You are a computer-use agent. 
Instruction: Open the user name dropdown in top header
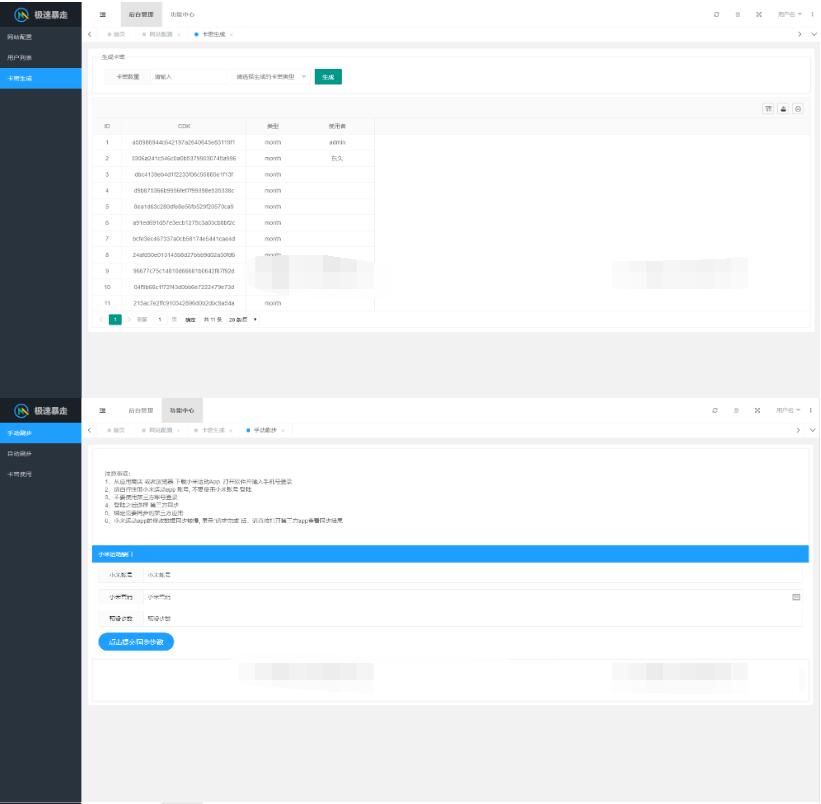[x=789, y=15]
